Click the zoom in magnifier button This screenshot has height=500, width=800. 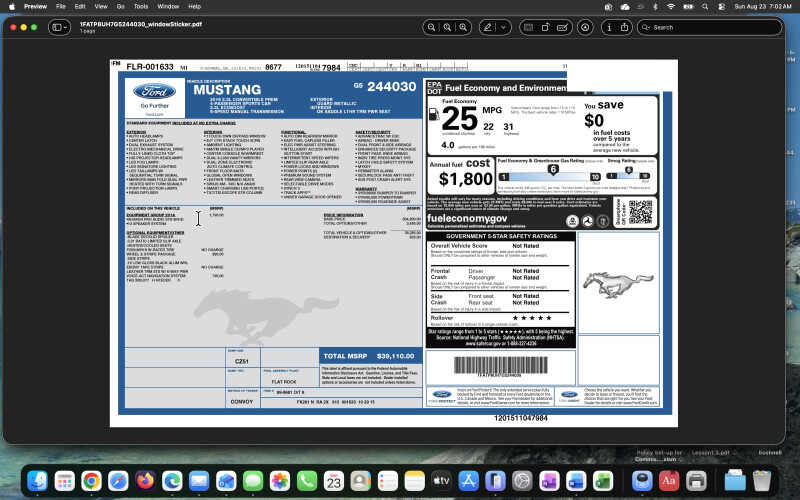(x=463, y=28)
